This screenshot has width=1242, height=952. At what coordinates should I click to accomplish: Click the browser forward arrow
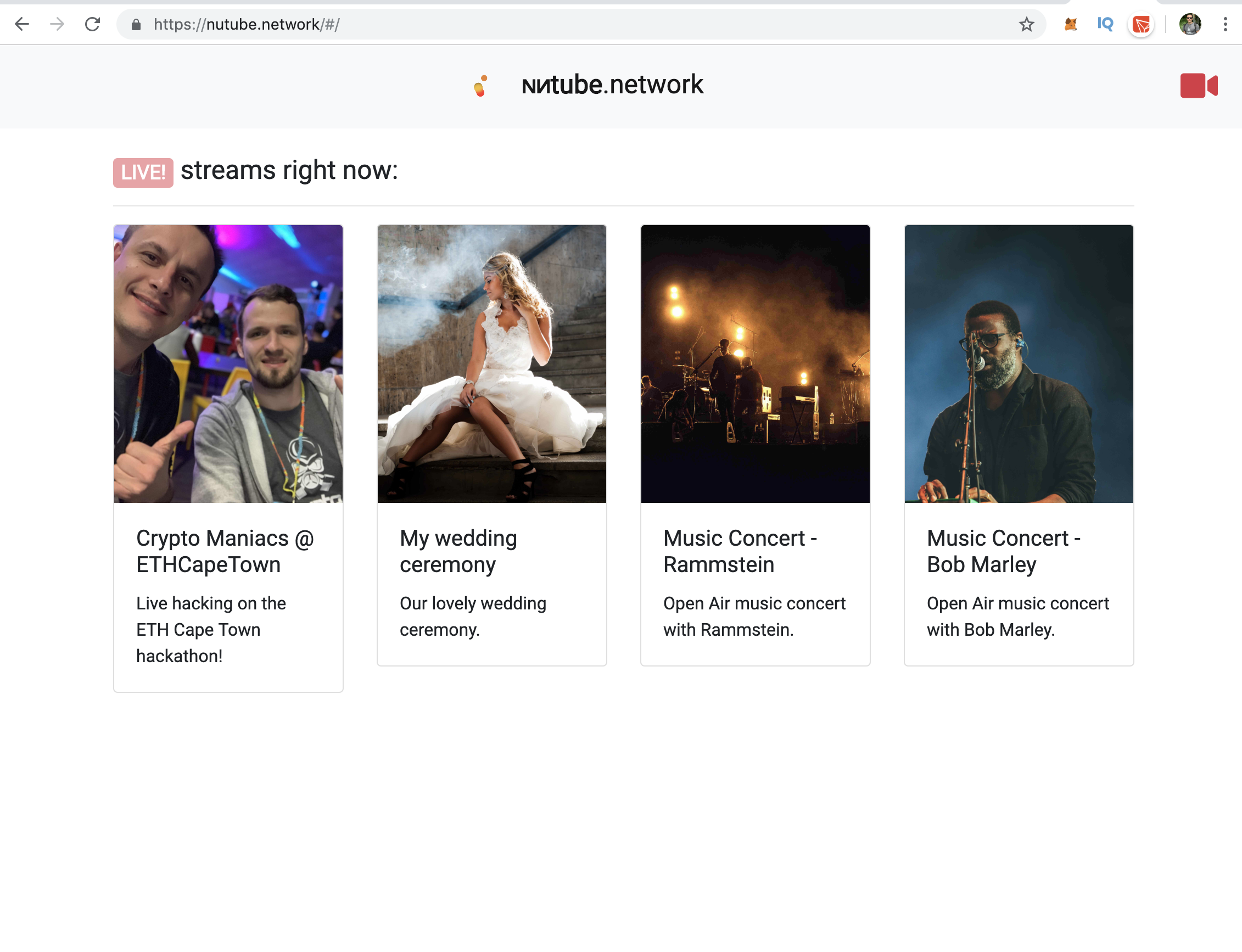click(x=57, y=24)
